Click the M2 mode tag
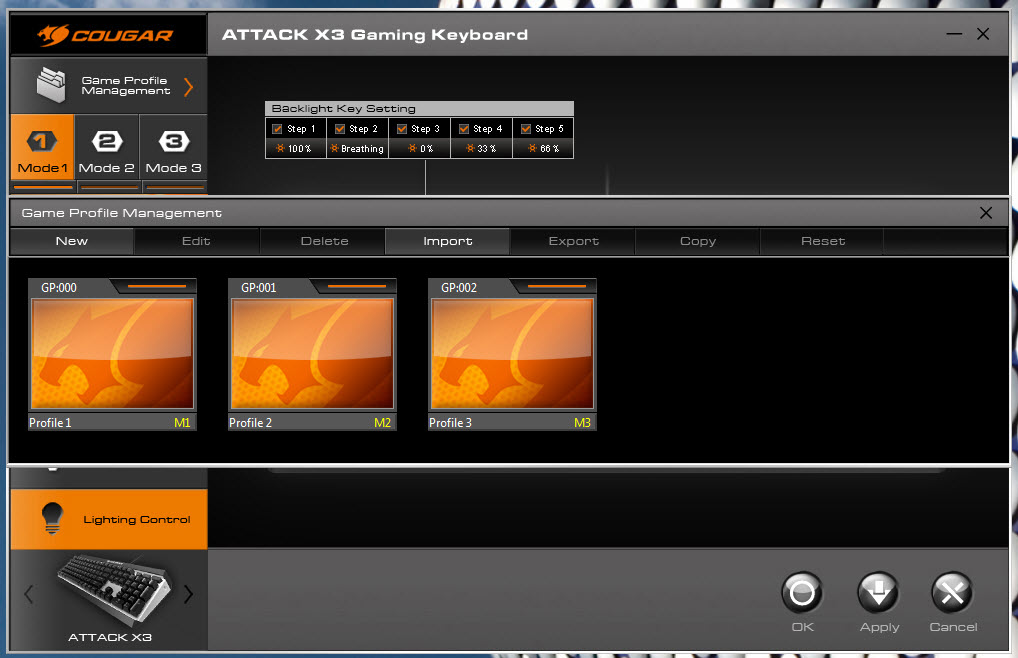This screenshot has height=658, width=1018. (x=382, y=422)
